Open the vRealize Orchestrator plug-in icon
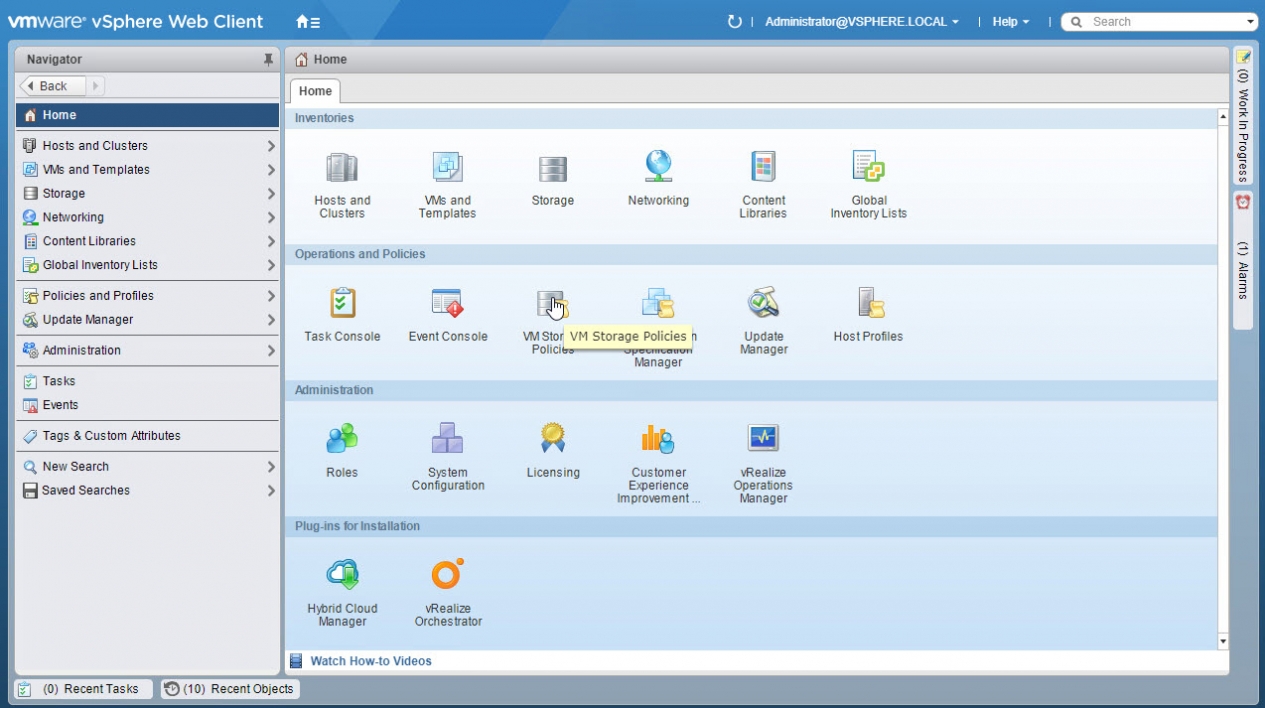This screenshot has height=708, width=1265. pyautogui.click(x=447, y=576)
